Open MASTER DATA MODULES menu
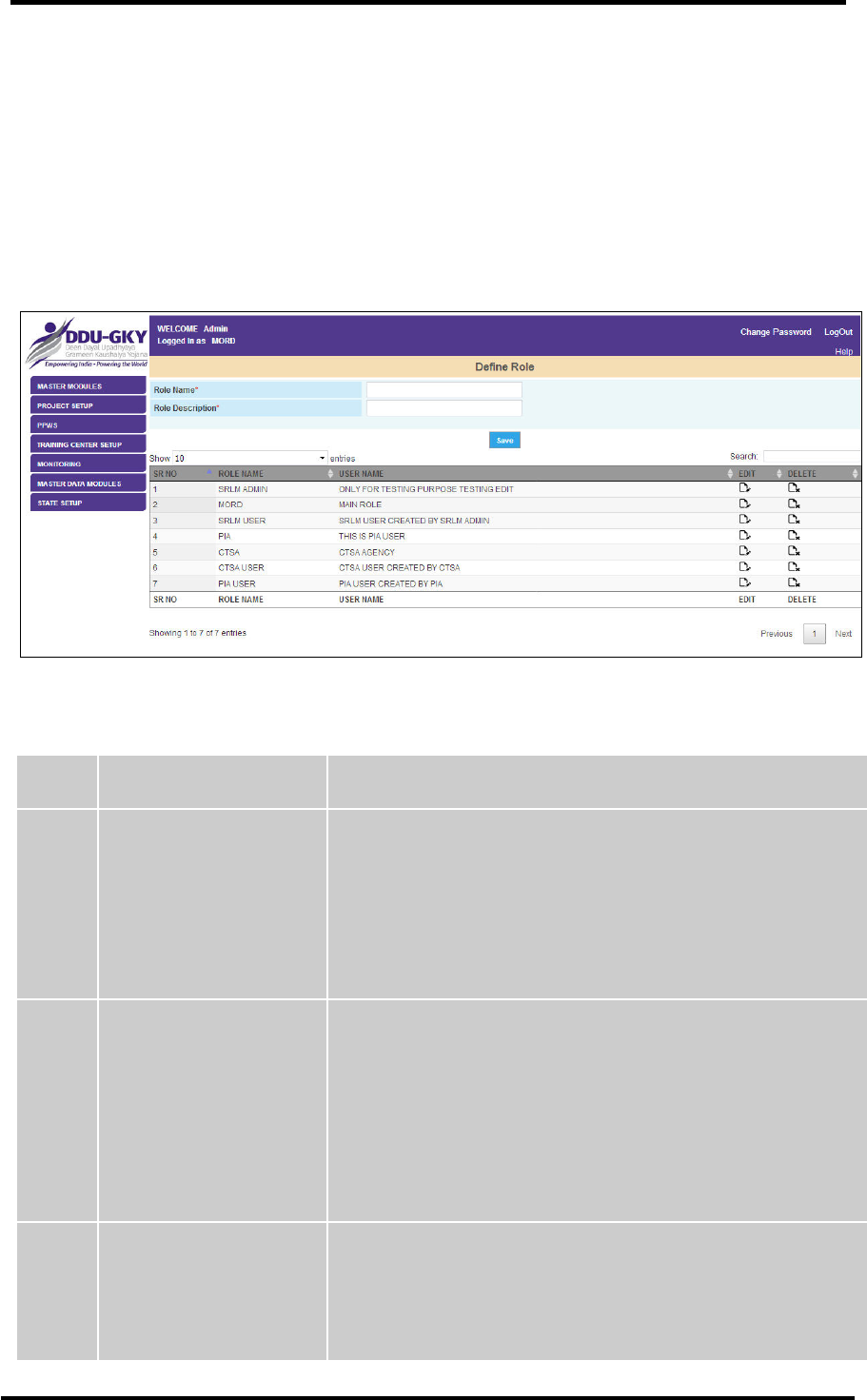The height and width of the screenshot is (1400, 867). (x=88, y=483)
